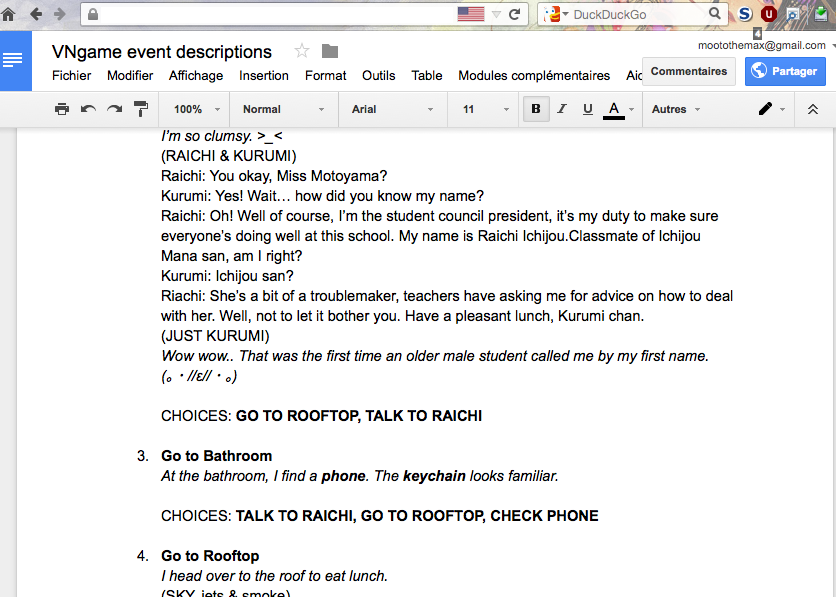Move document using the folder icon

(x=330, y=51)
